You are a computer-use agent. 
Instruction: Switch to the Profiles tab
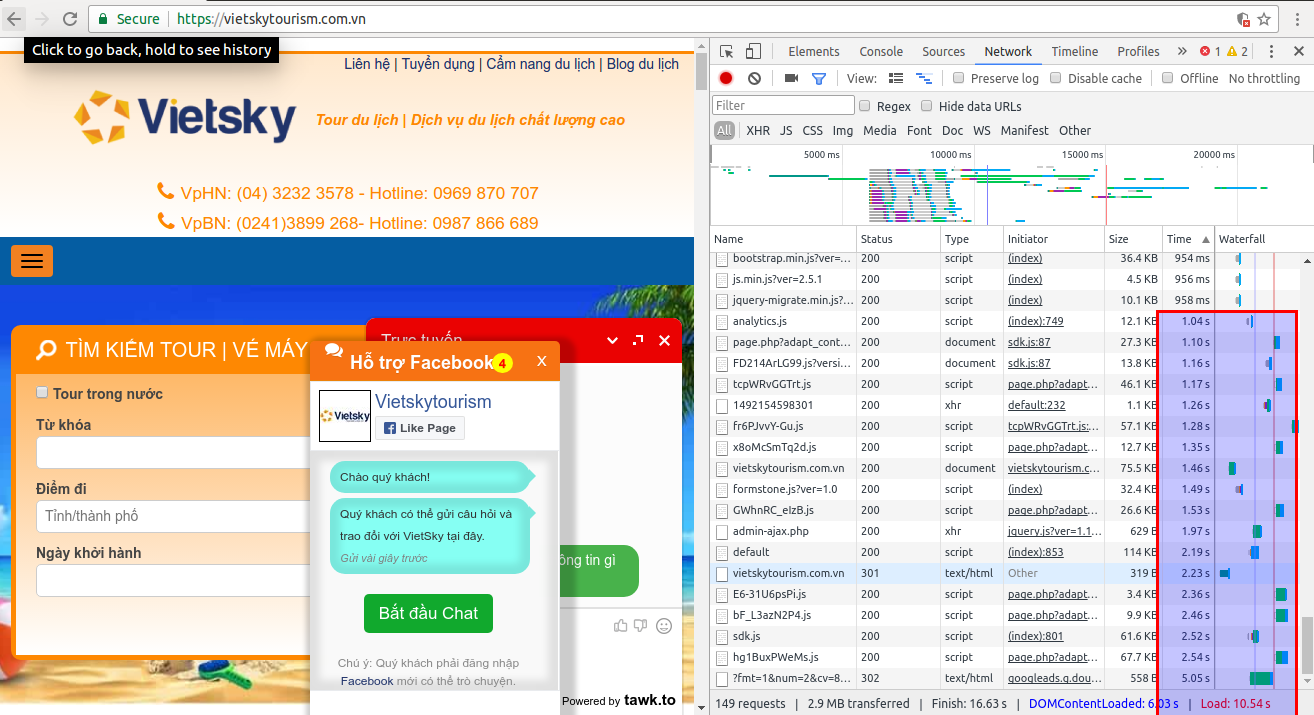click(1138, 51)
